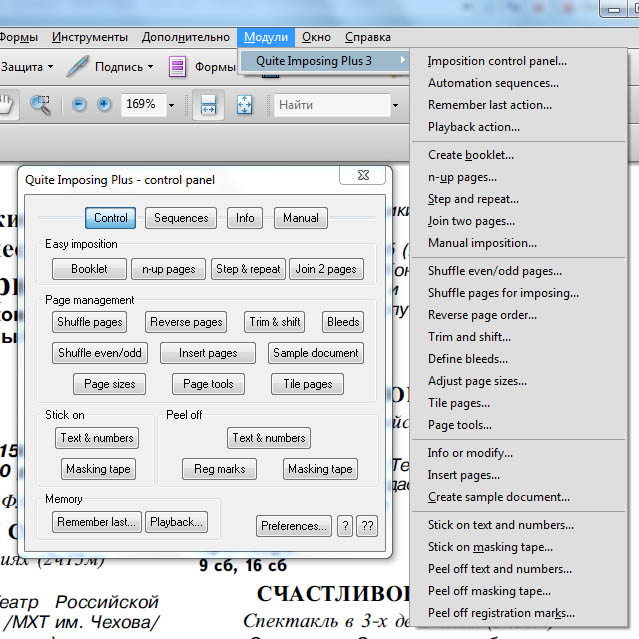The width and height of the screenshot is (639, 639).
Task: Switch to the Manual tab button
Action: pos(301,218)
